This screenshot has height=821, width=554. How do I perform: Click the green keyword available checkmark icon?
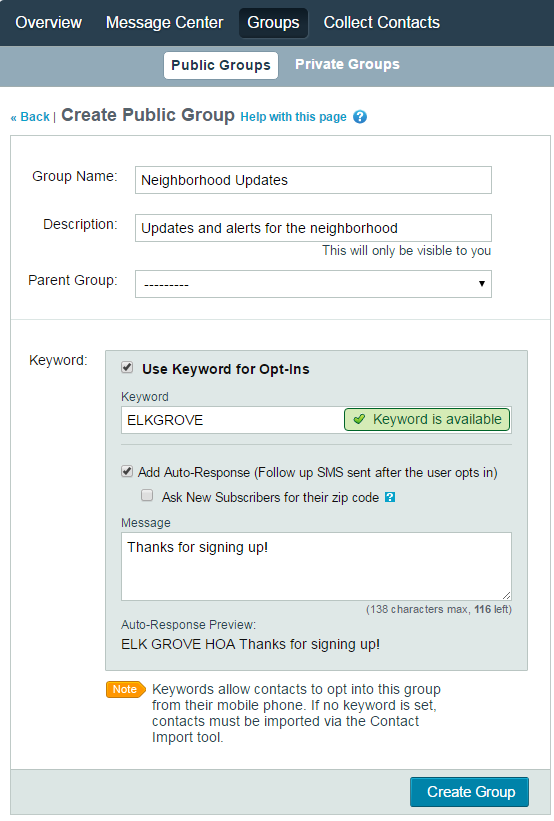(x=359, y=419)
